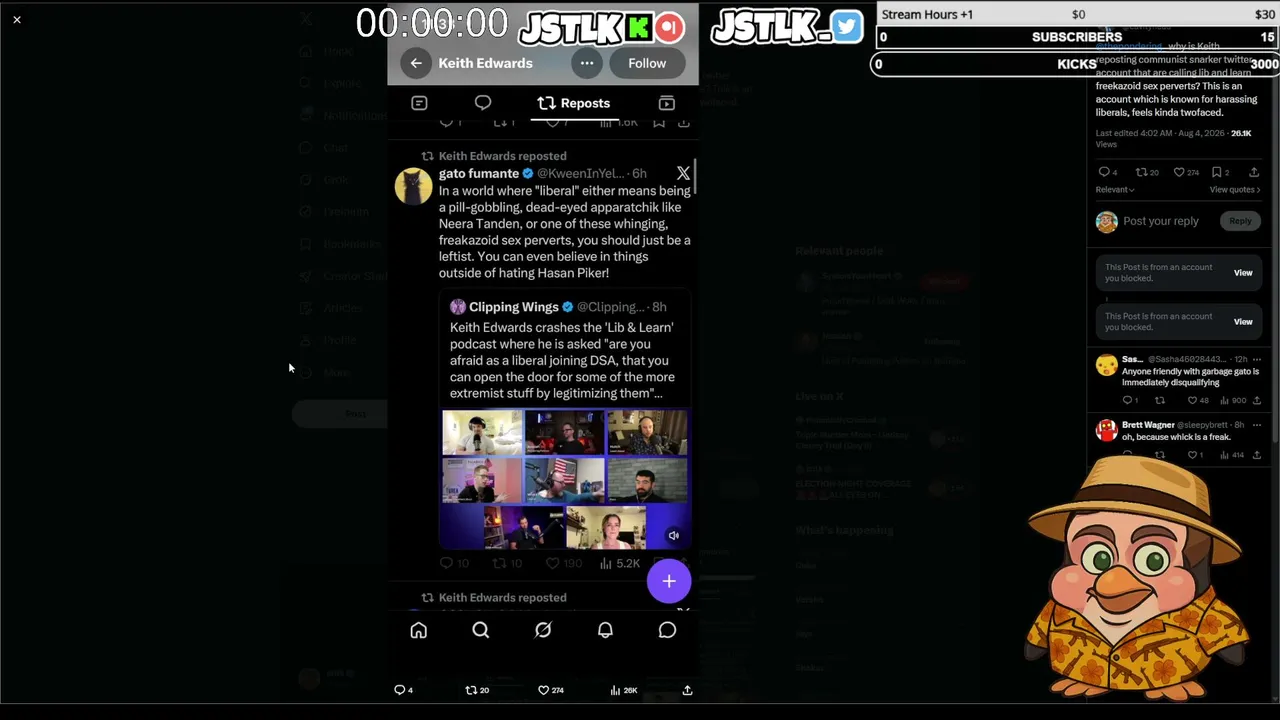Share using the bottom bar share icon
Screen dimensions: 1280x720
point(687,690)
